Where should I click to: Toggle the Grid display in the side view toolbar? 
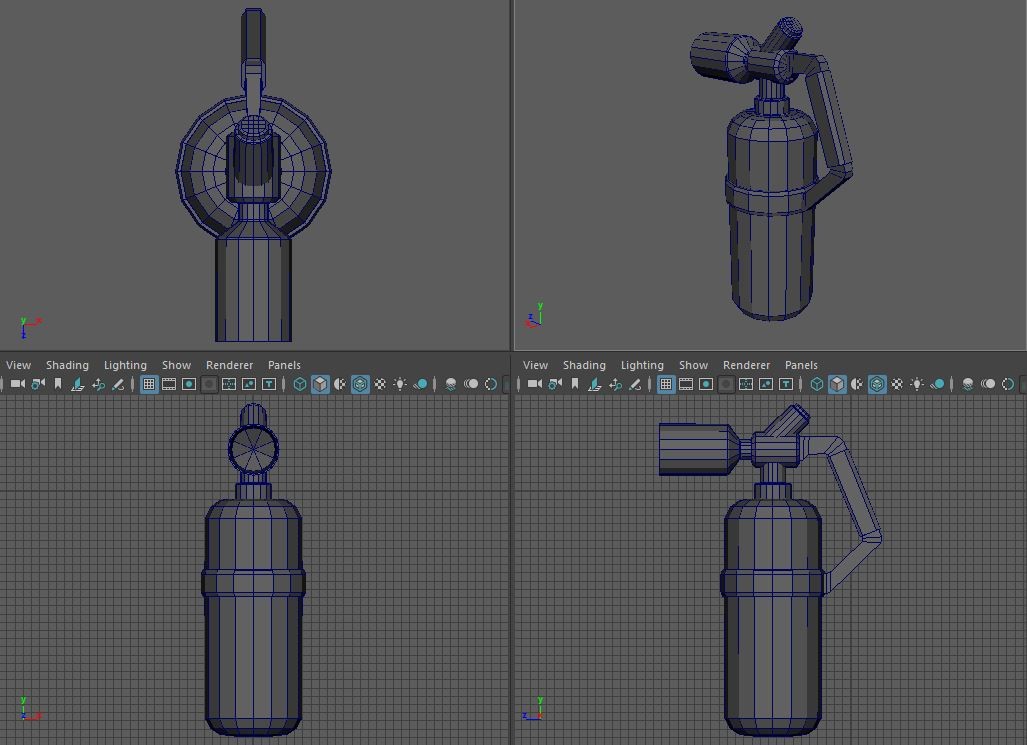pos(665,384)
